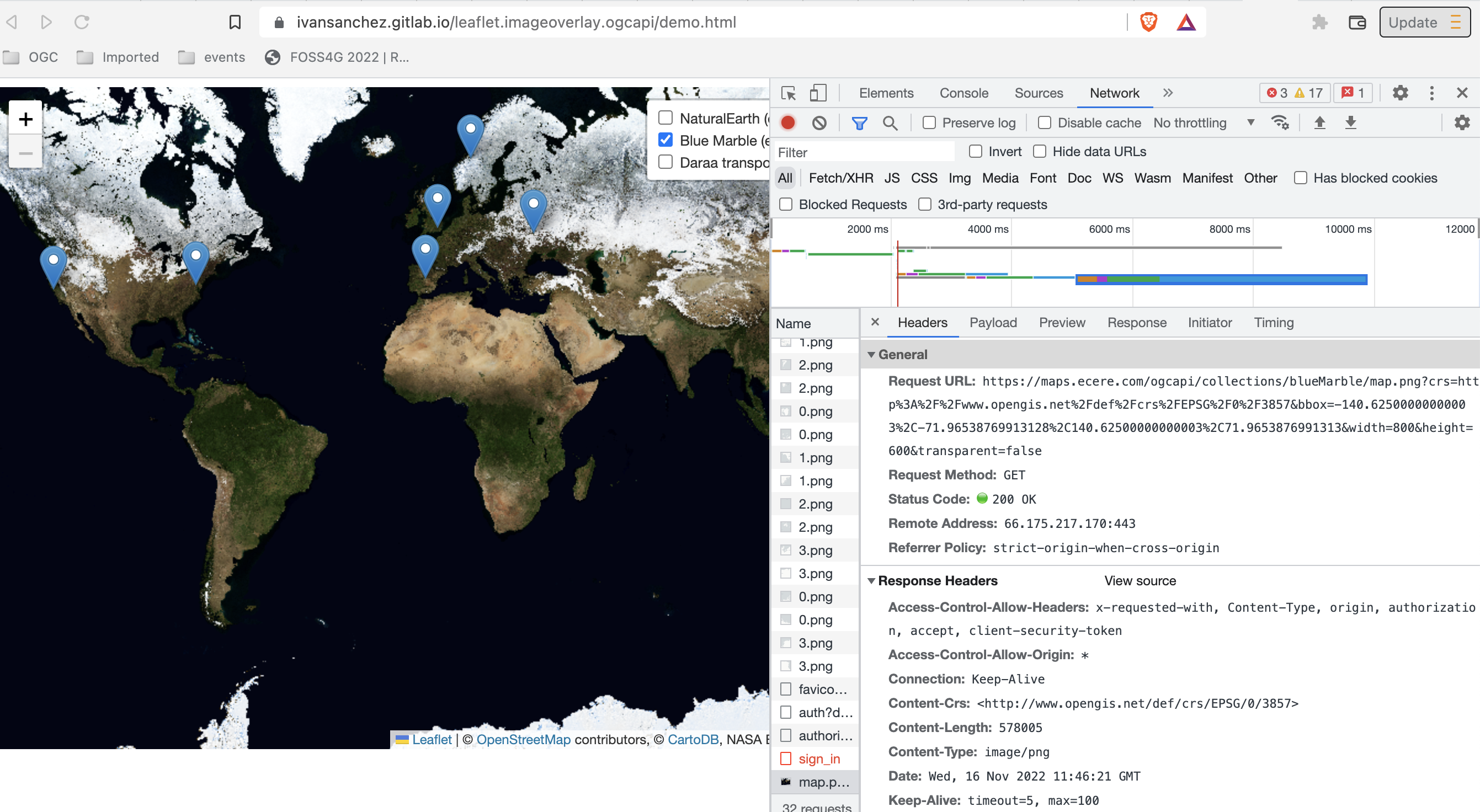The width and height of the screenshot is (1480, 812).
Task: Check Blocked Requests option
Action: point(785,205)
